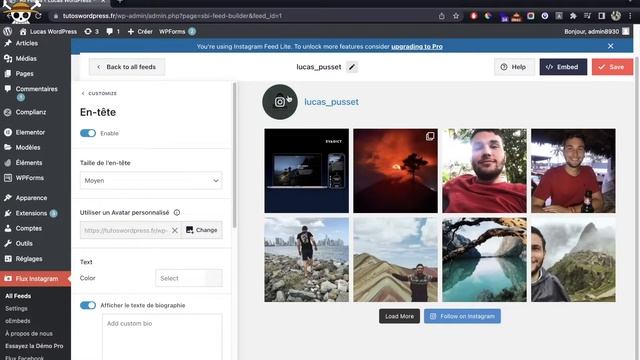This screenshot has width=640, height=360.
Task: Dismiss the Instagram Feed Lite banner
Action: 611,46
